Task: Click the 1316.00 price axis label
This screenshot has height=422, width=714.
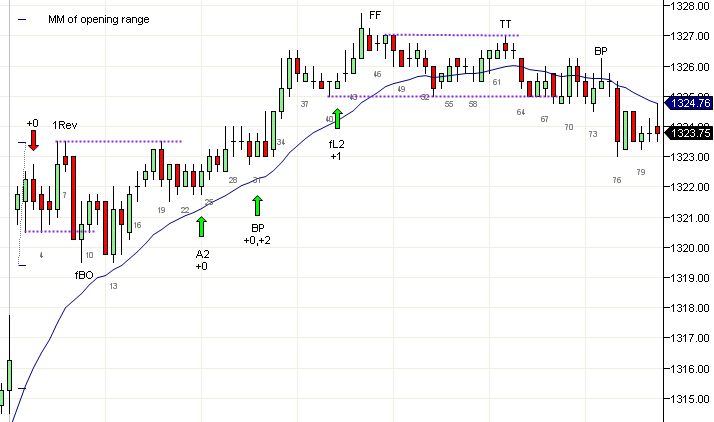Action: click(690, 369)
